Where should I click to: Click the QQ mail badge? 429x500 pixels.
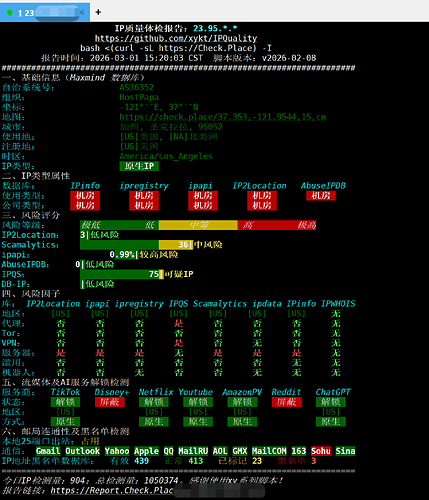click(168, 451)
